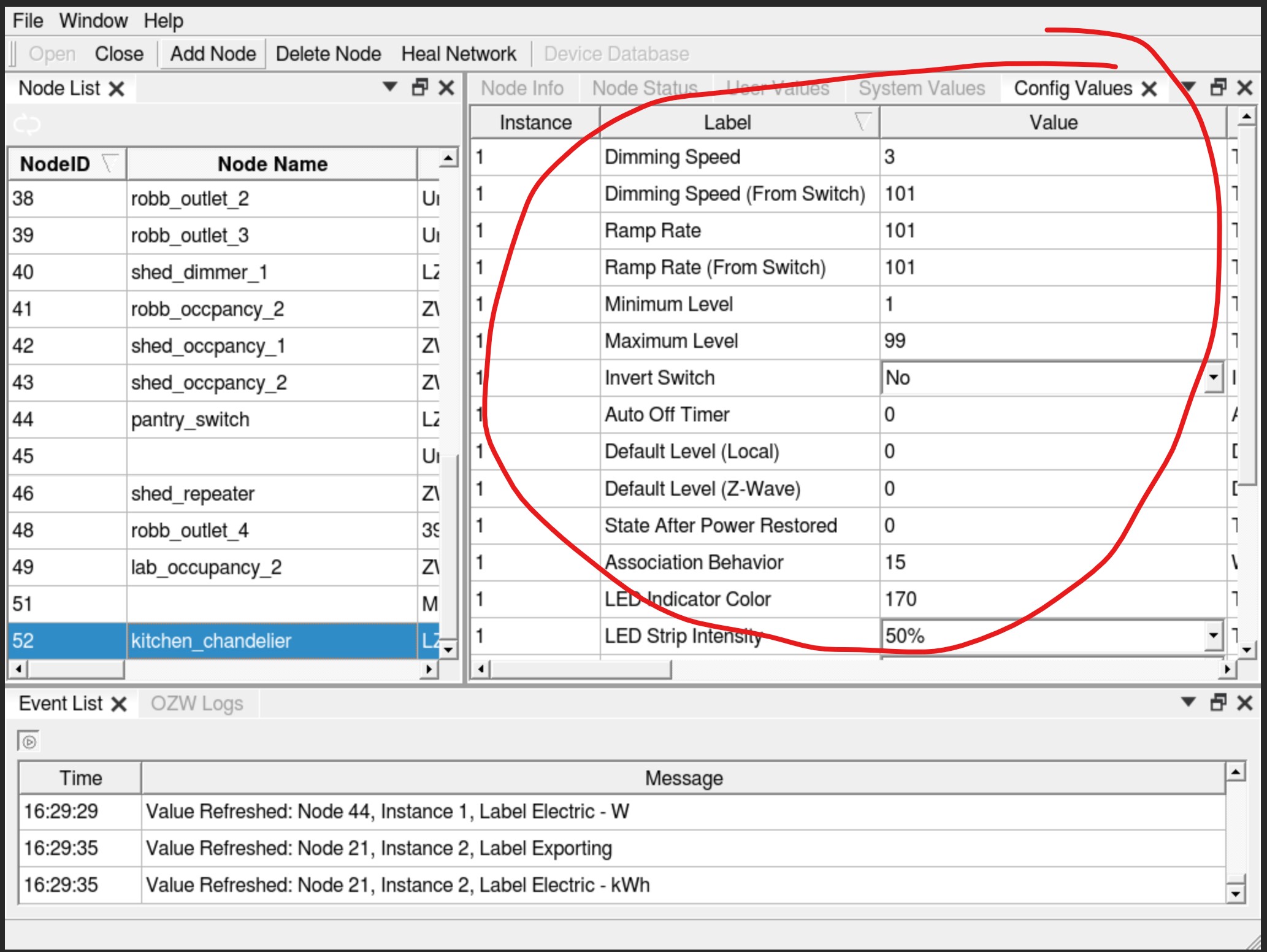Edit the Maximum Level value 99
Viewport: 1267px width, 952px height.
point(1053,341)
